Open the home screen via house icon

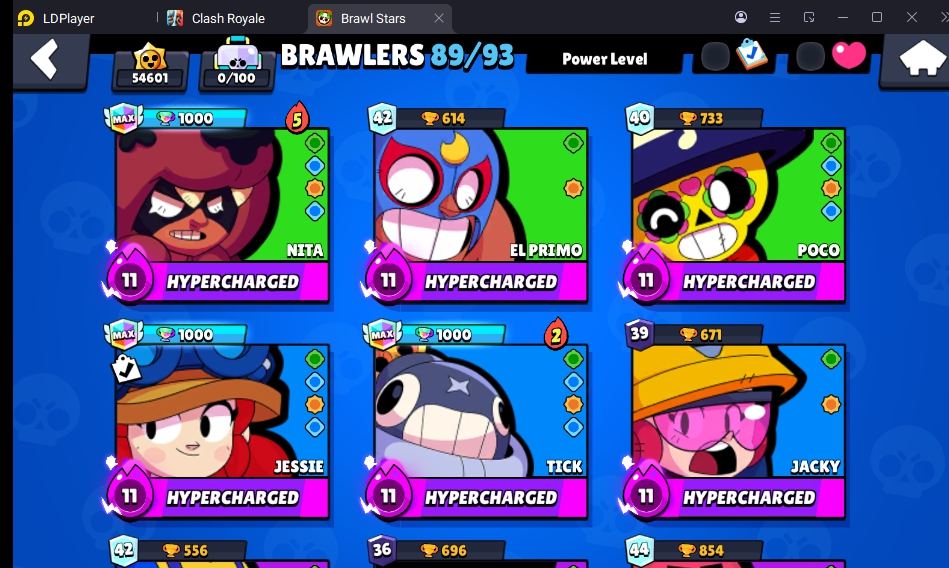tap(921, 58)
